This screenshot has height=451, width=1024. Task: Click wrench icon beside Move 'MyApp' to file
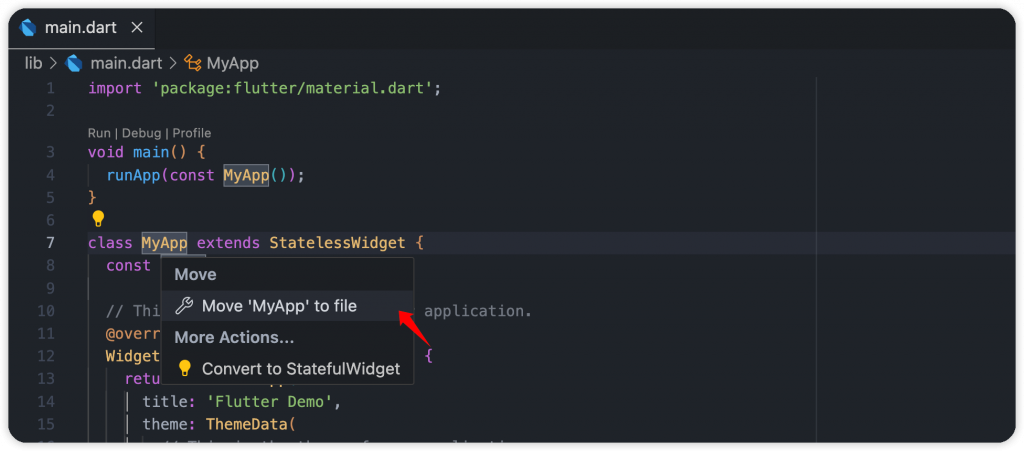[x=185, y=306]
